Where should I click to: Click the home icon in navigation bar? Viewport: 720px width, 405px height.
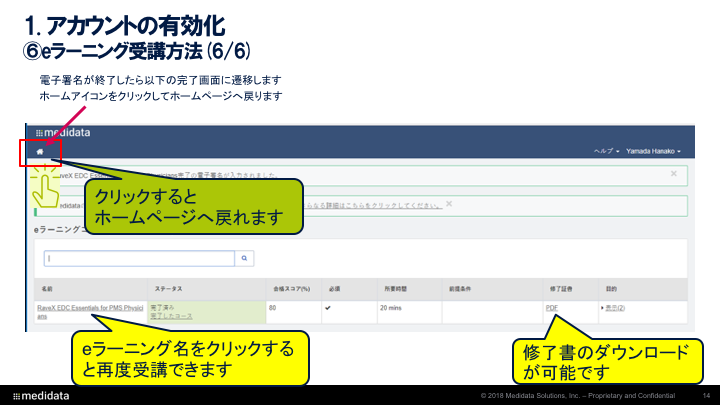(40, 152)
